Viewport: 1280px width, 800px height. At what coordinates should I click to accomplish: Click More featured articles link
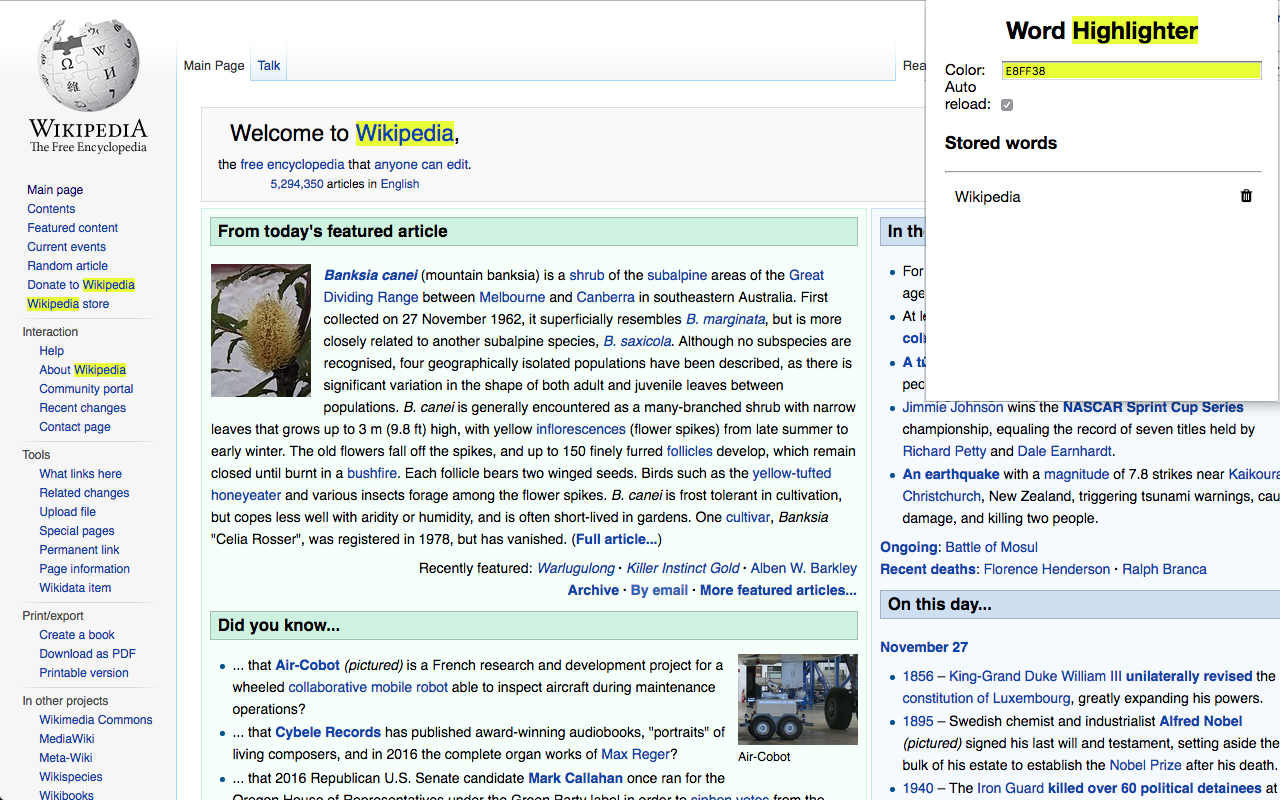[x=778, y=590]
